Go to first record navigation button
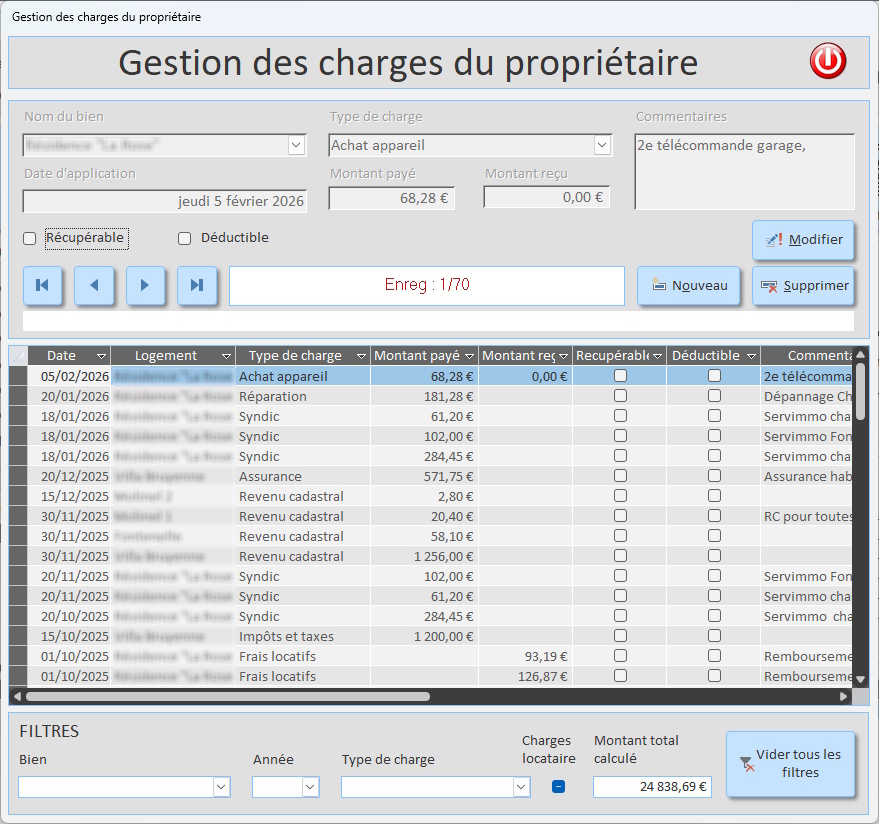This screenshot has height=824, width=879. click(x=43, y=285)
